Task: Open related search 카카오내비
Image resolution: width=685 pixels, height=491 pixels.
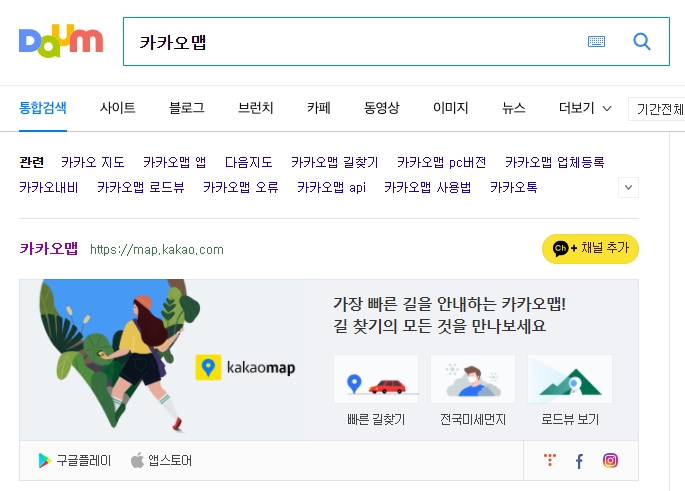Action: (48, 187)
